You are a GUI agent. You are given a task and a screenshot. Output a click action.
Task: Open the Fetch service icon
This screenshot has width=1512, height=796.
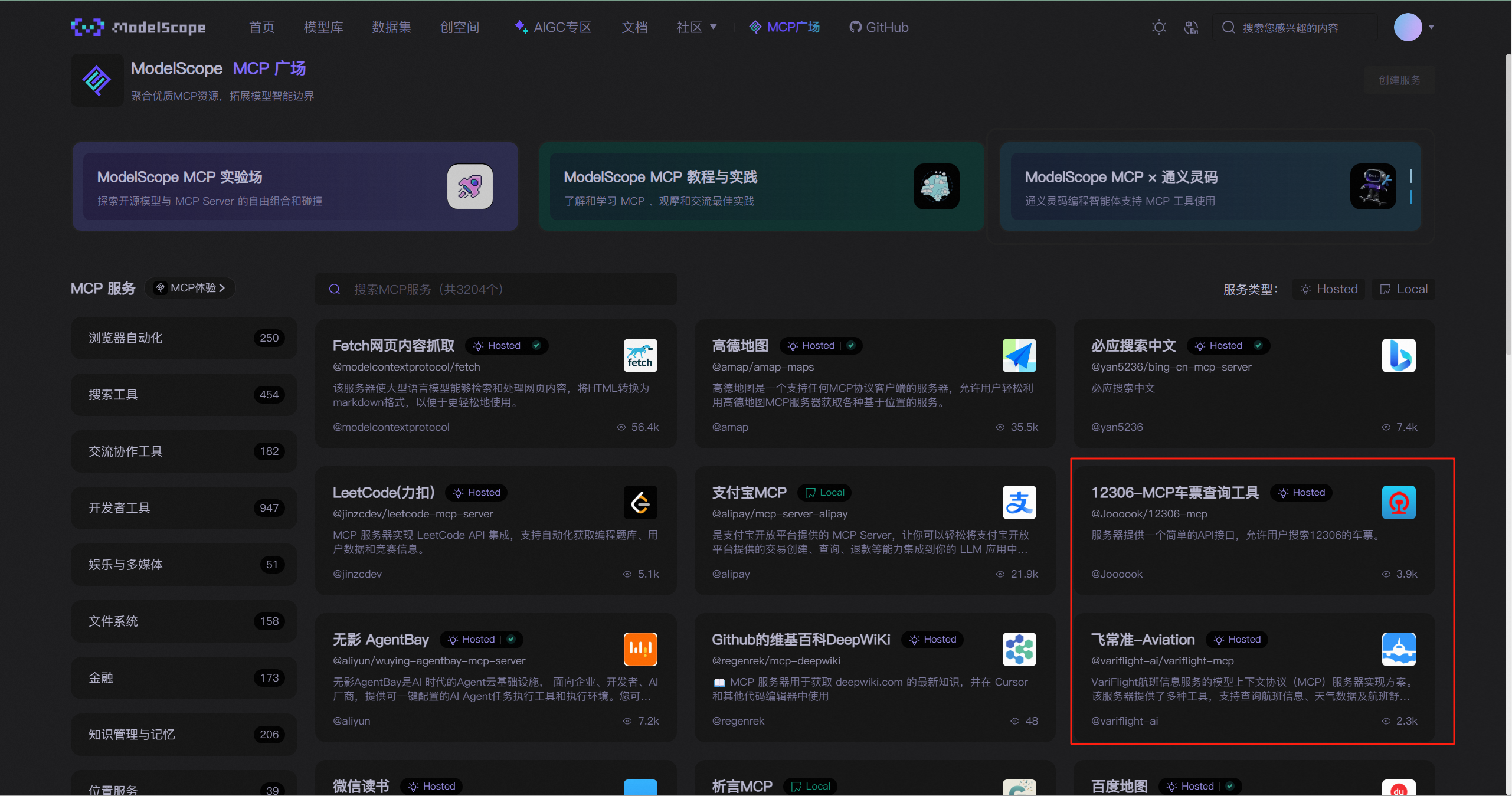coord(640,355)
